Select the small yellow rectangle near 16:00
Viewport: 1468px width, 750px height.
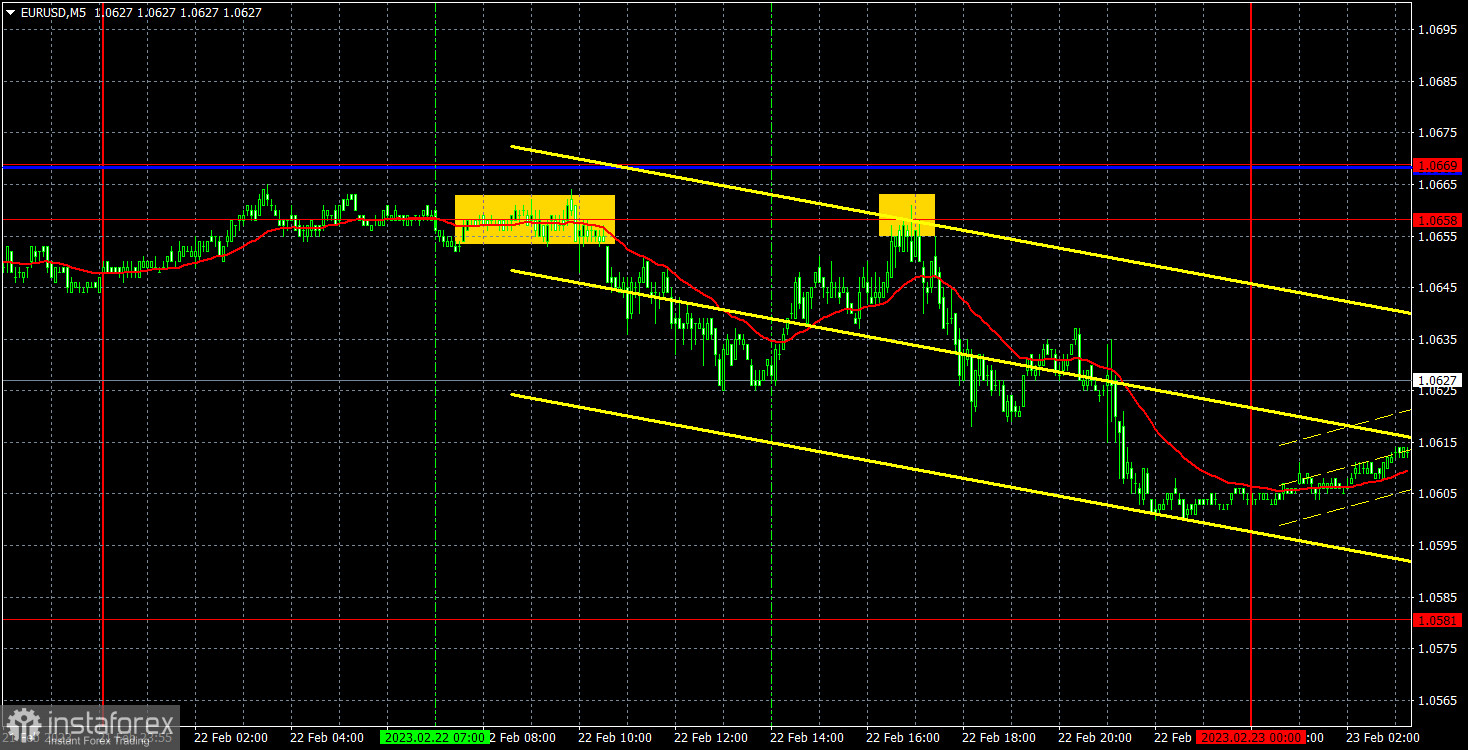tap(907, 215)
